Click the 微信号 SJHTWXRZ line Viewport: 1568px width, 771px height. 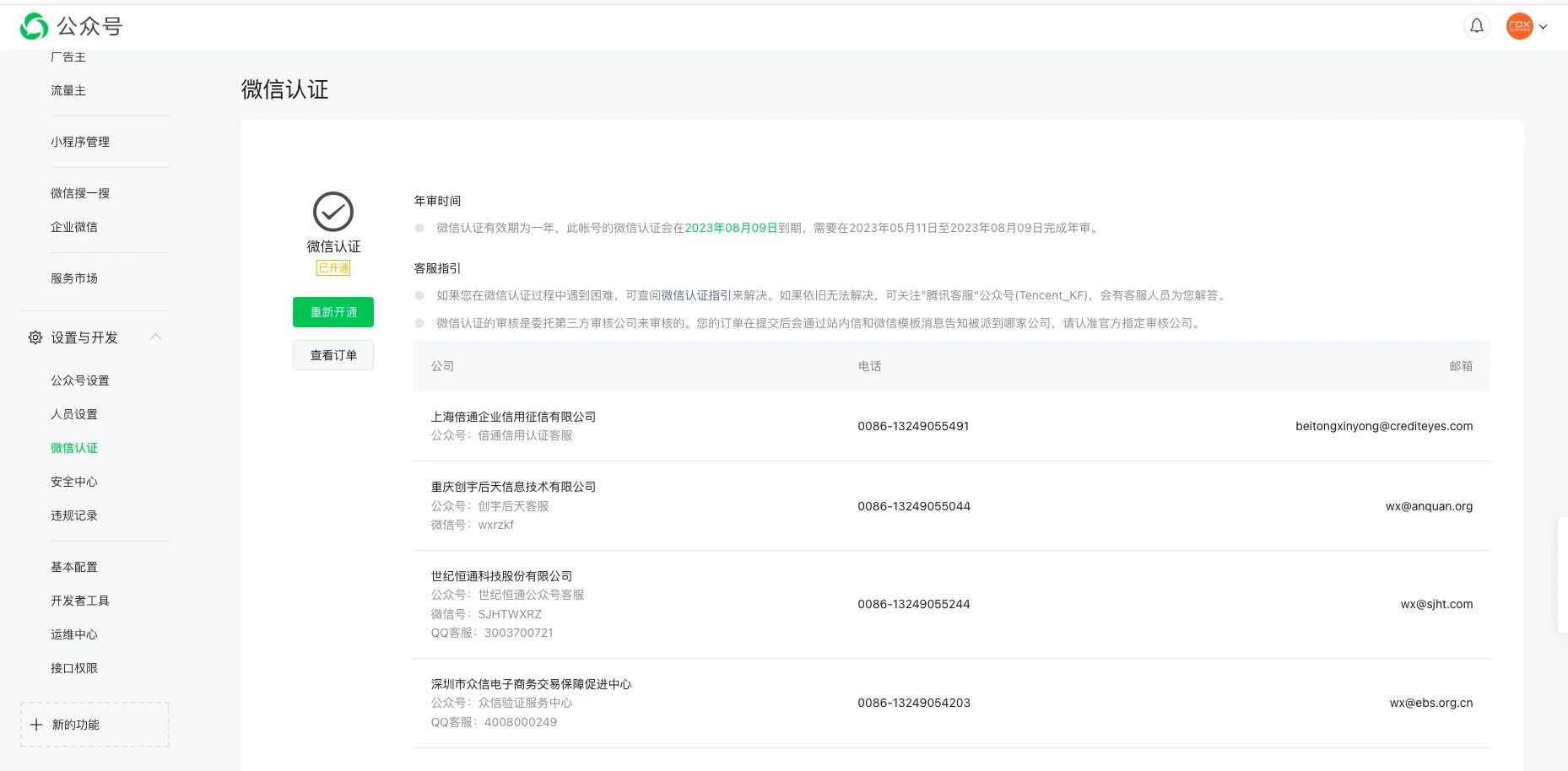487,614
